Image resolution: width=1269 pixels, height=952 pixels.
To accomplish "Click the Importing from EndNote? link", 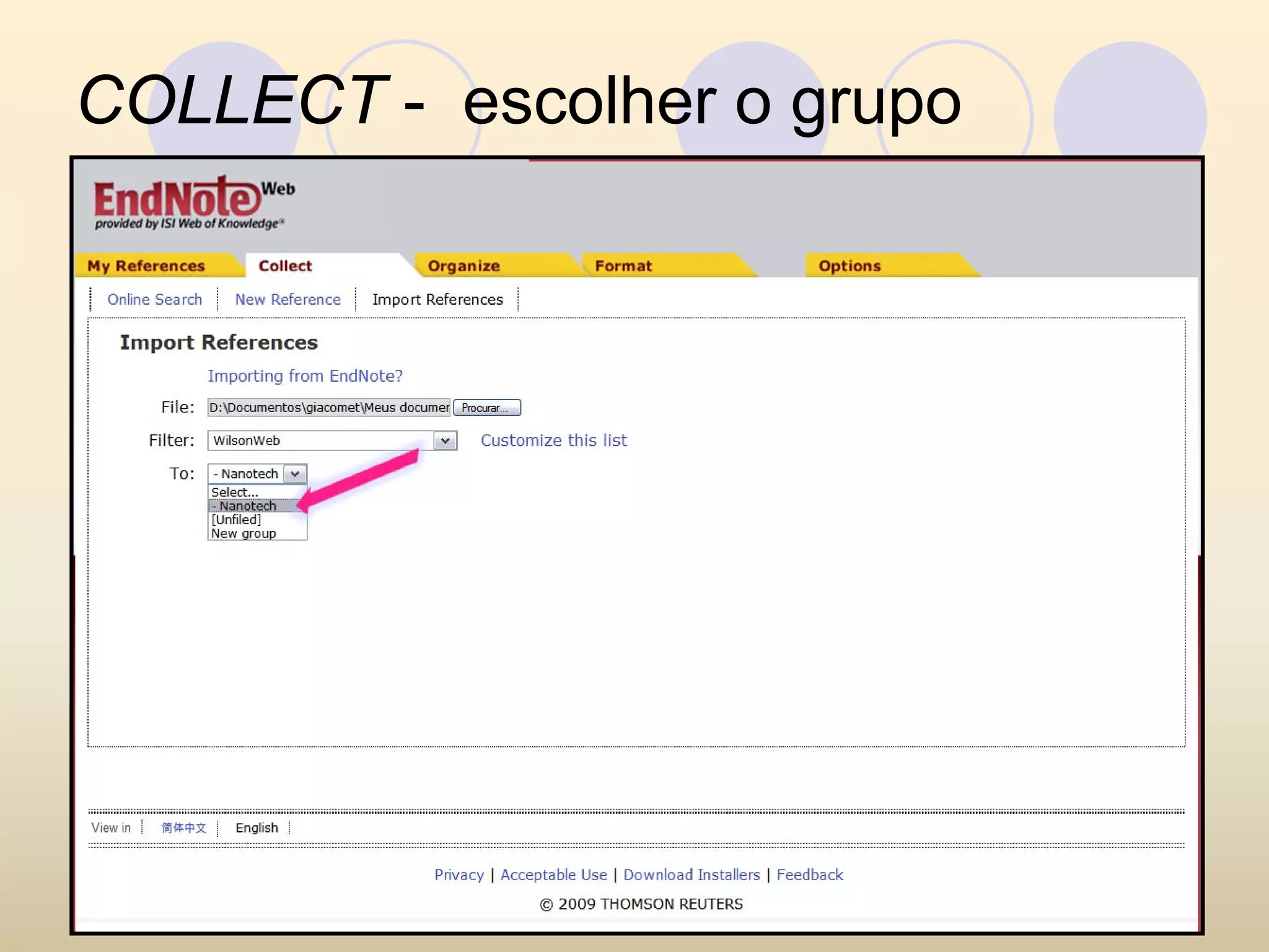I will click(305, 376).
